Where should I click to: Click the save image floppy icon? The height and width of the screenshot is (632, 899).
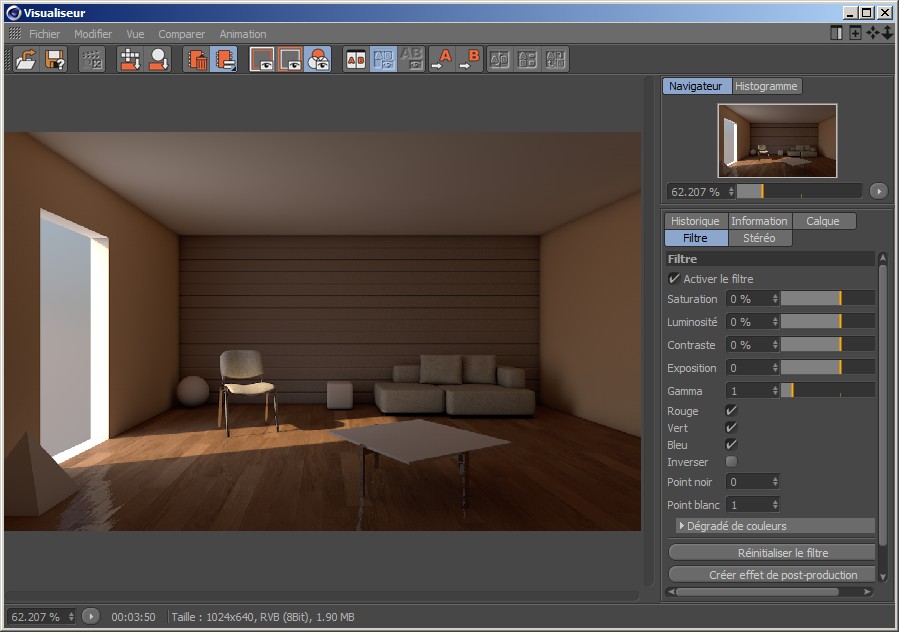(54, 59)
